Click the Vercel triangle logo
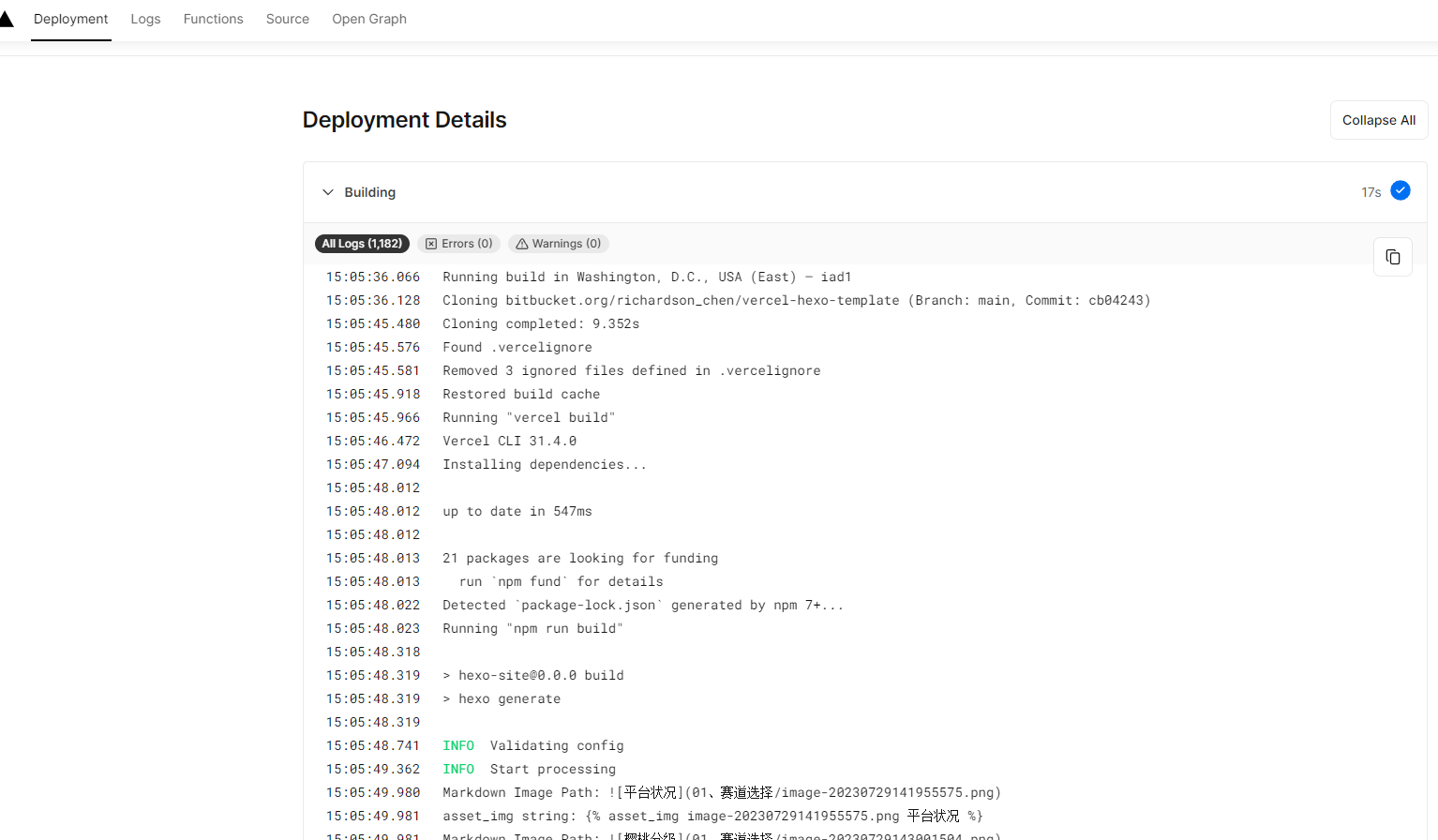 coord(6,19)
